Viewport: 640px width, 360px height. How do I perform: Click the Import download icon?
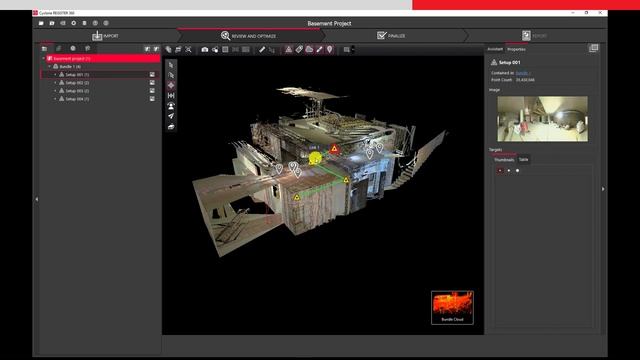97,36
